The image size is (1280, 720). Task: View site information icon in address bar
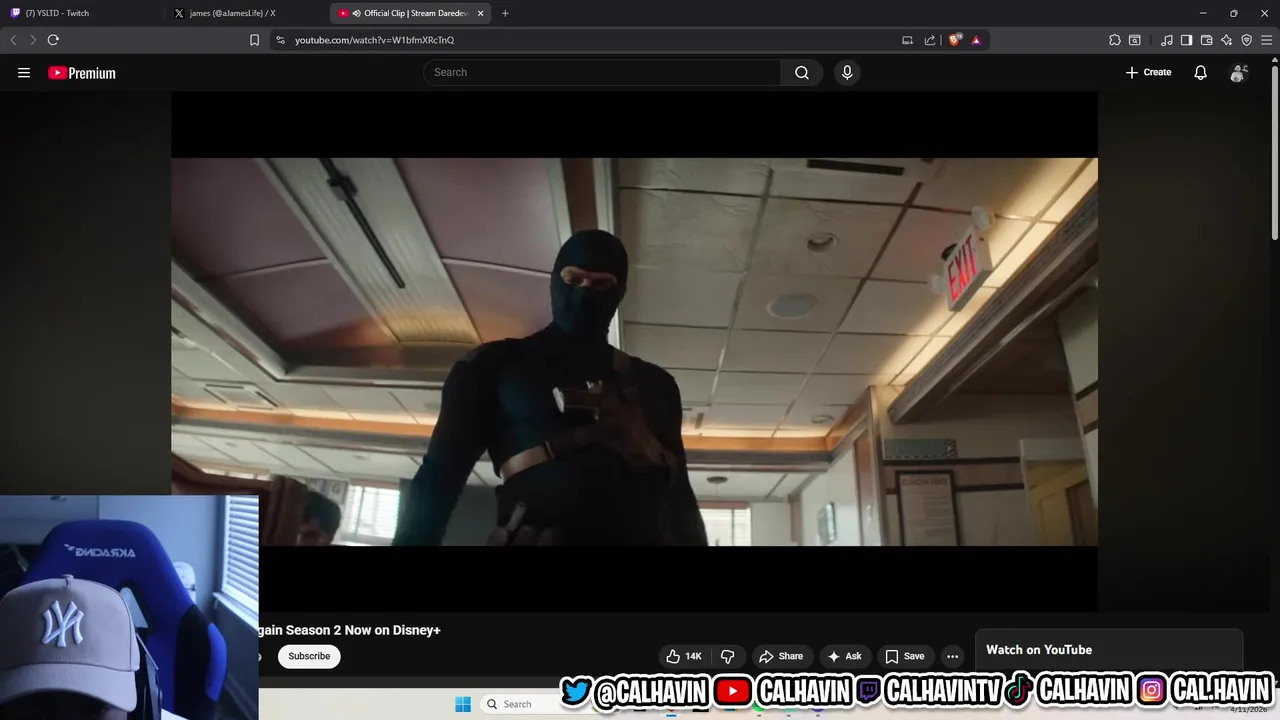coord(280,40)
